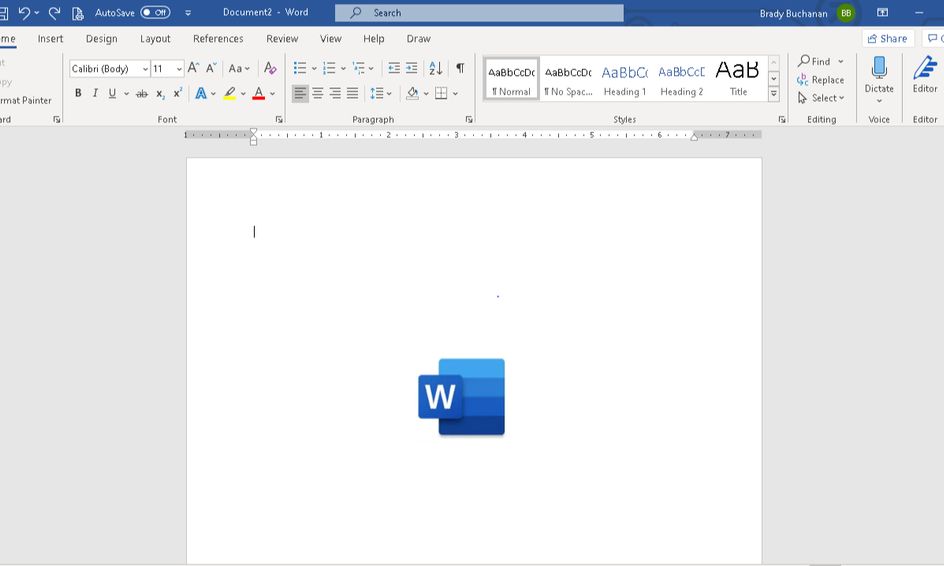The image size is (944, 566).
Task: Open text highlight color dropdown arrow
Action: point(243,93)
